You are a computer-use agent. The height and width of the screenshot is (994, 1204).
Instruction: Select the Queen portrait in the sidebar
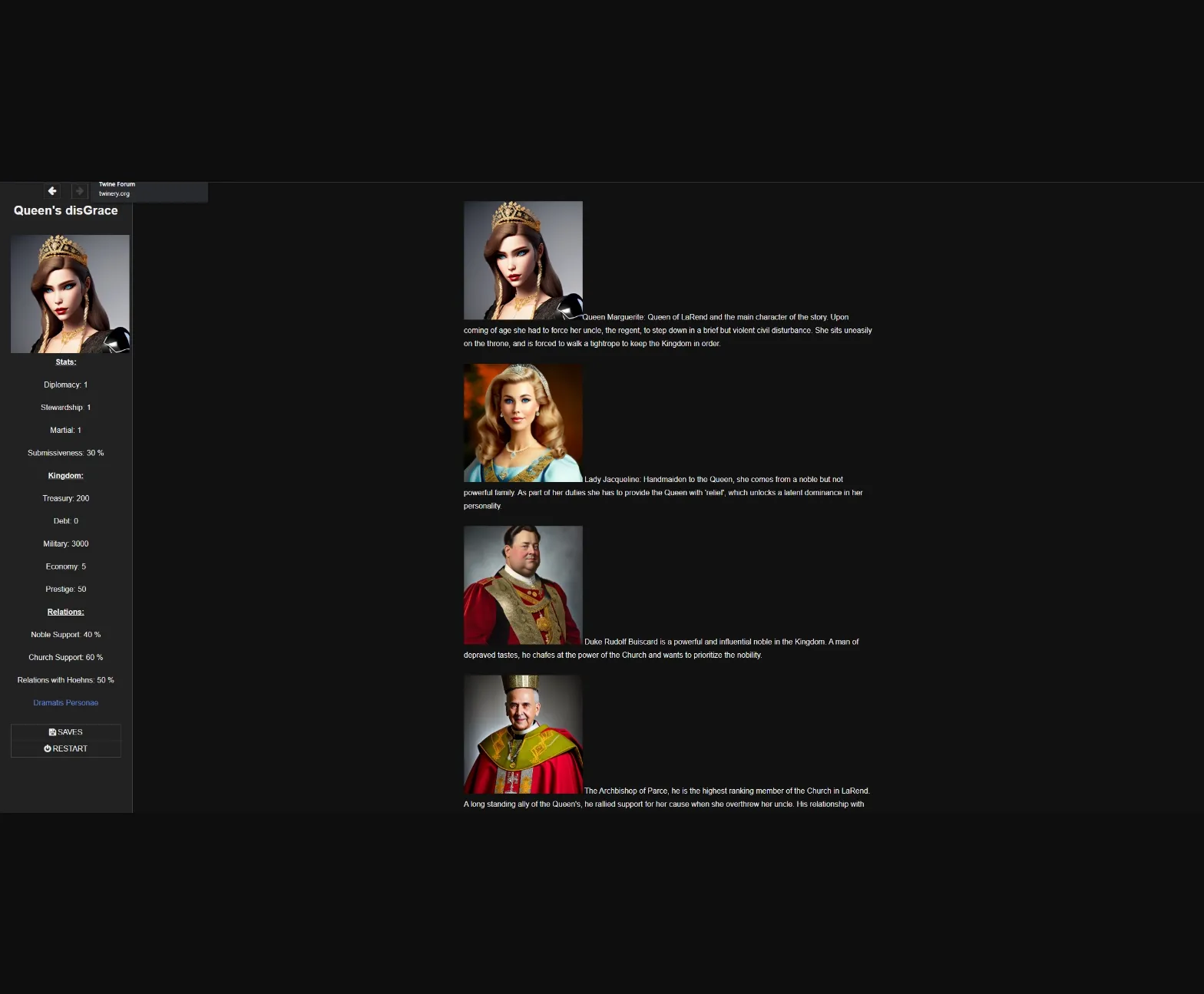pyautogui.click(x=70, y=294)
